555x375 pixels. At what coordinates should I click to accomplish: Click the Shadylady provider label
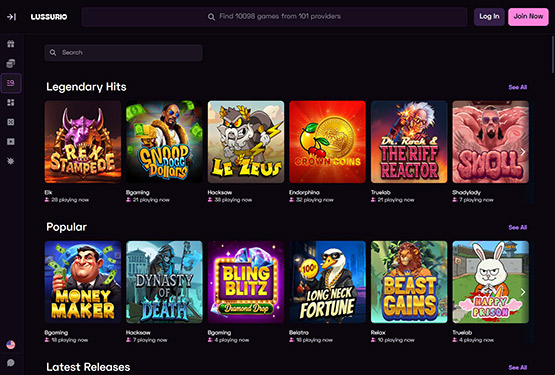click(466, 192)
